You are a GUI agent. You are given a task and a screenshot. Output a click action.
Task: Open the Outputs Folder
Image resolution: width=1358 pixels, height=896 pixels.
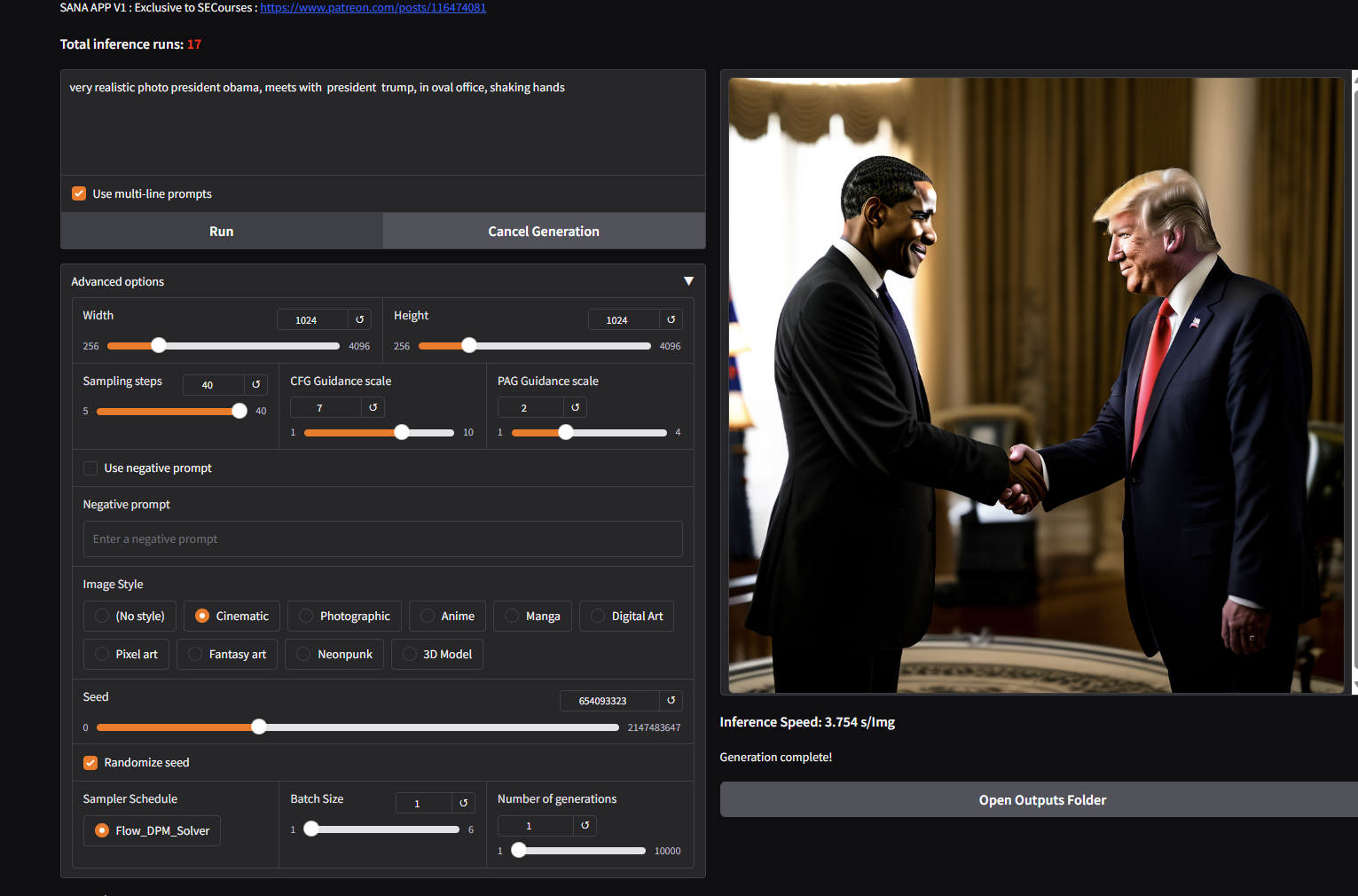click(1042, 799)
